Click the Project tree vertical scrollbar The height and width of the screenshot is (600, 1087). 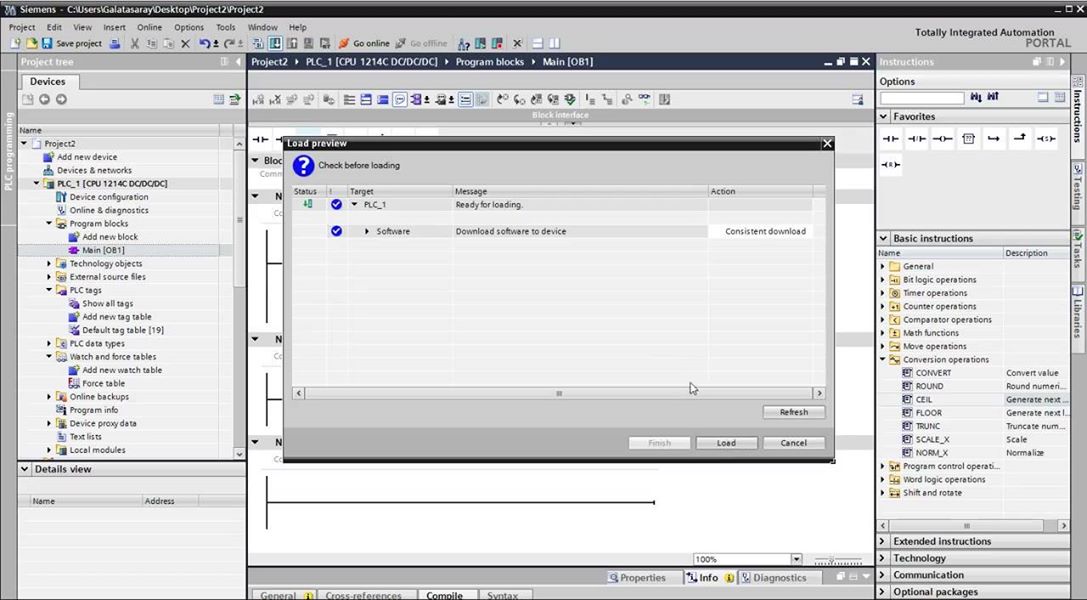(x=239, y=298)
